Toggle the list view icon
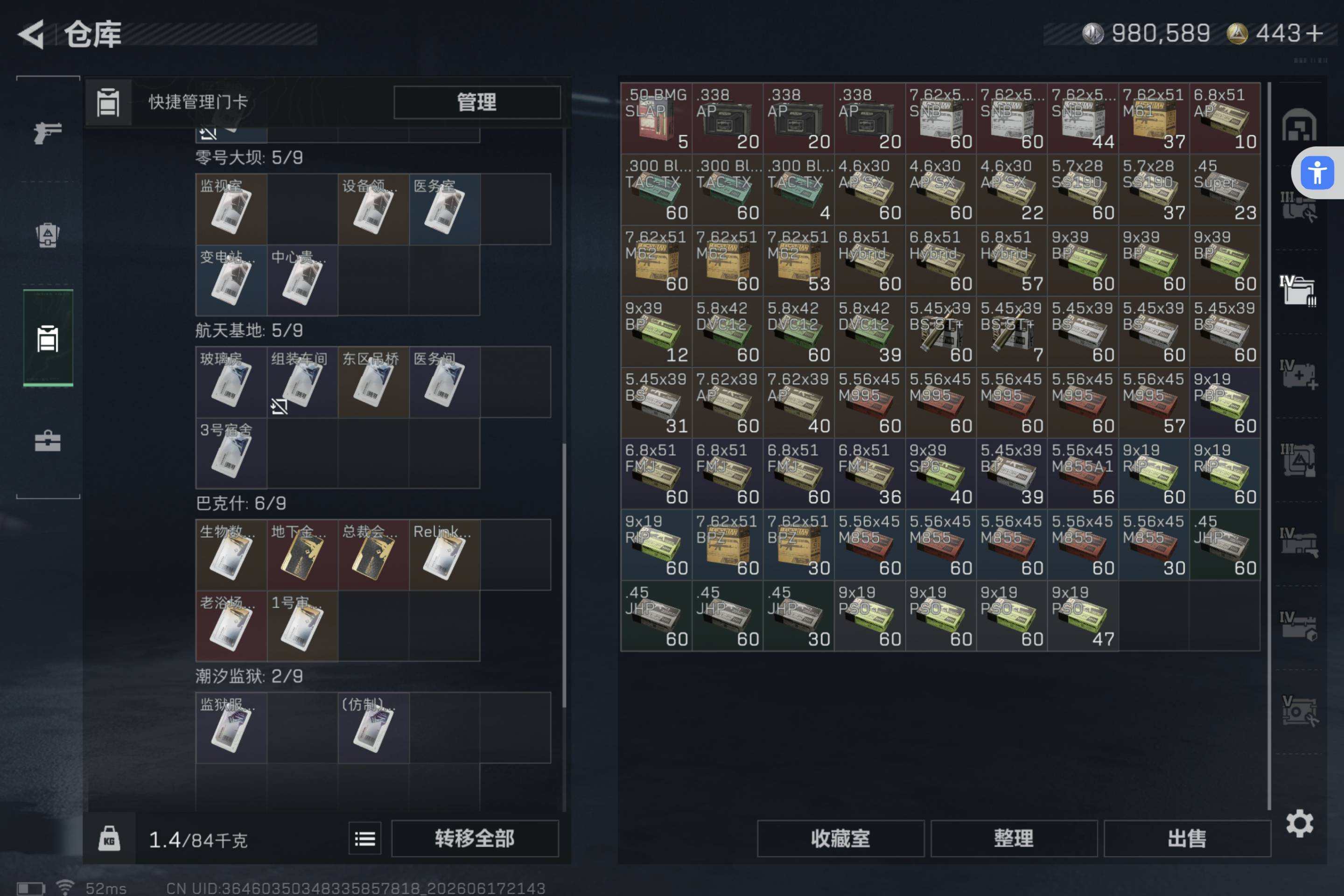This screenshot has width=1344, height=896. pyautogui.click(x=365, y=839)
